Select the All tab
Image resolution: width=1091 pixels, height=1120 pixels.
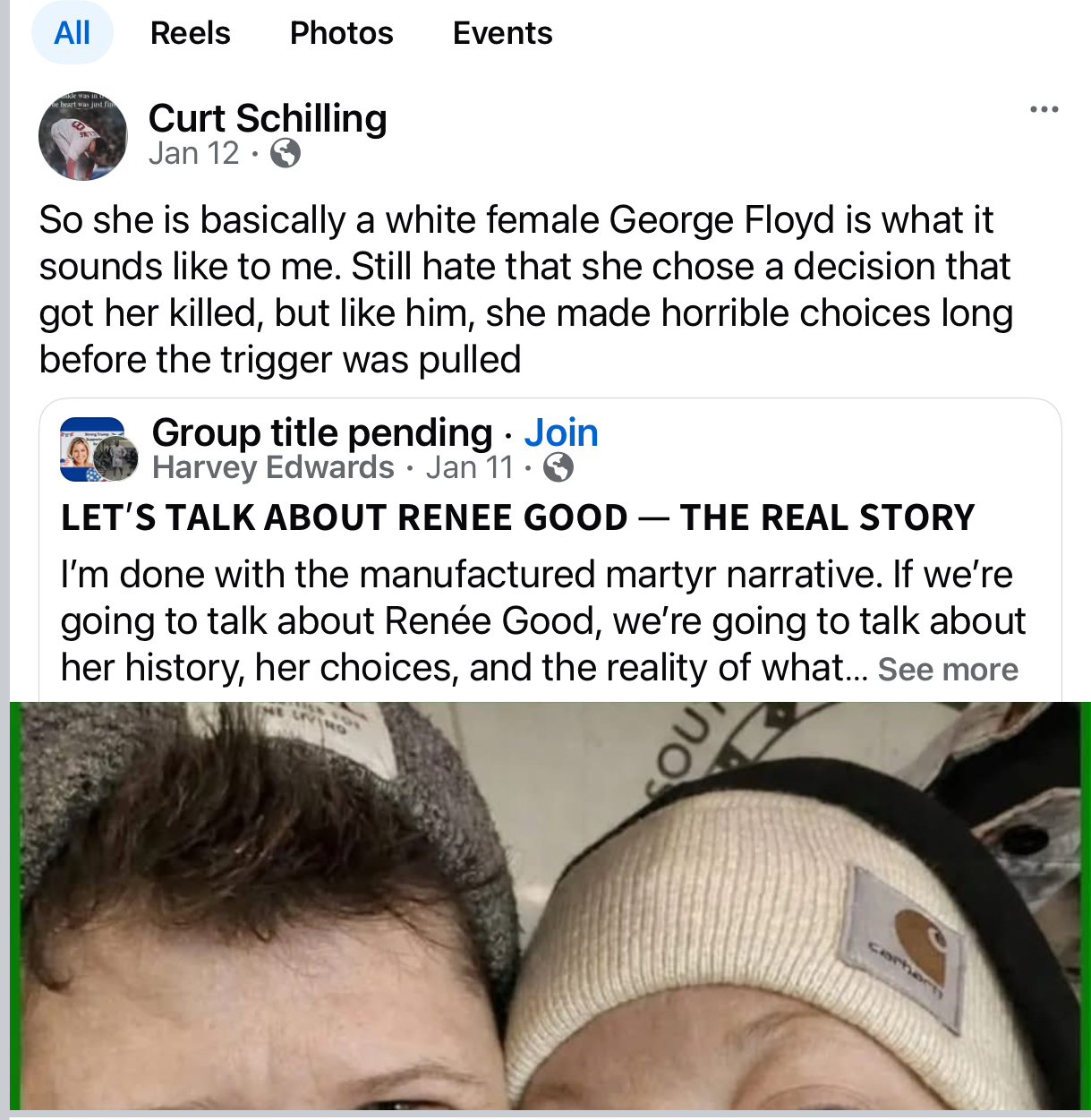pos(72,33)
